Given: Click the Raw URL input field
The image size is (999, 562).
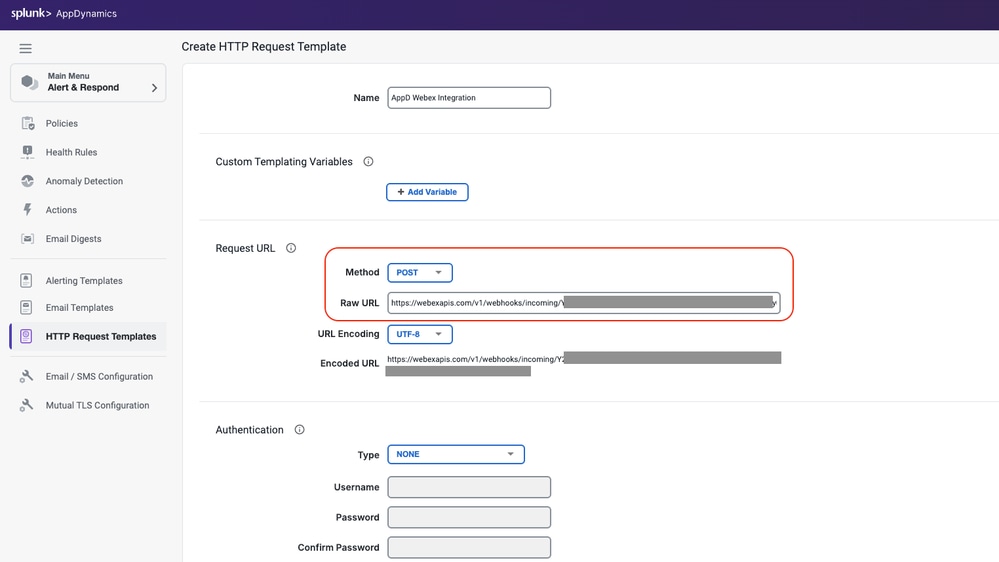Looking at the screenshot, I should pos(584,303).
